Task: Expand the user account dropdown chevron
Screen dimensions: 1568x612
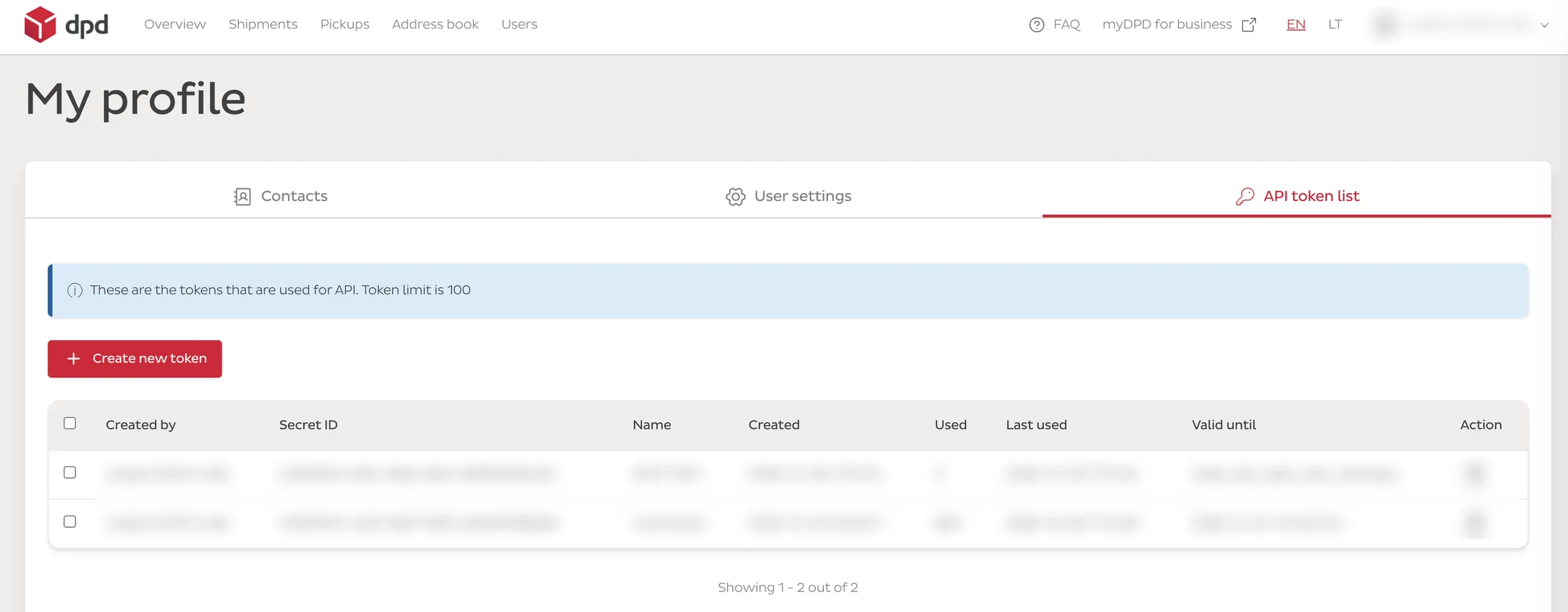Action: click(1544, 25)
